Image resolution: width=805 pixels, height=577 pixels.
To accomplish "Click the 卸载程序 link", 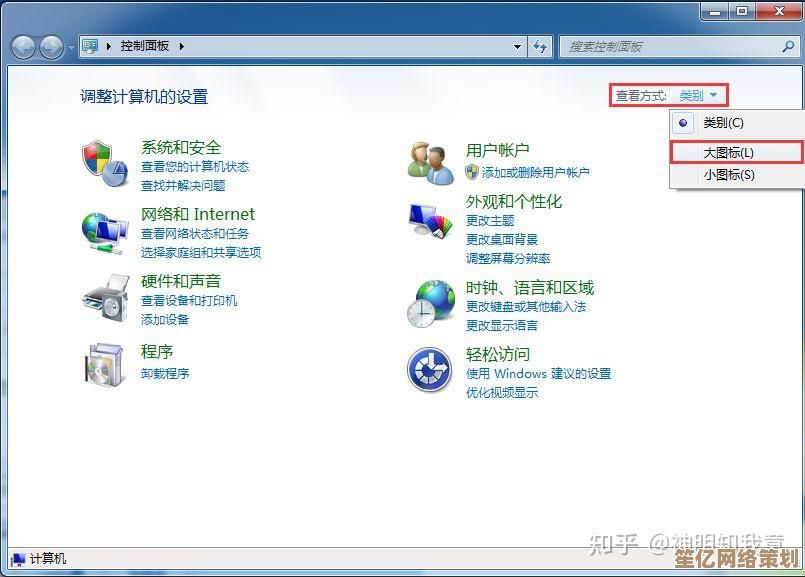I will (165, 374).
